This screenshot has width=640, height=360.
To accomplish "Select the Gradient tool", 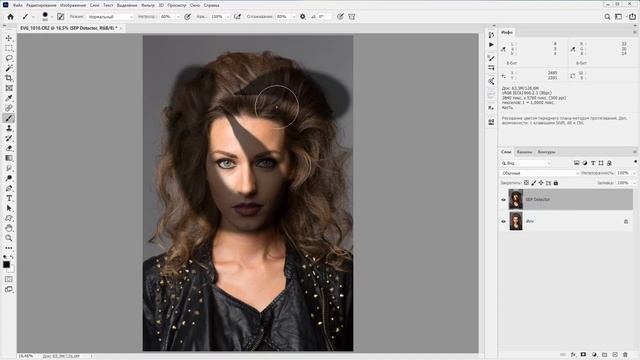I will point(9,158).
